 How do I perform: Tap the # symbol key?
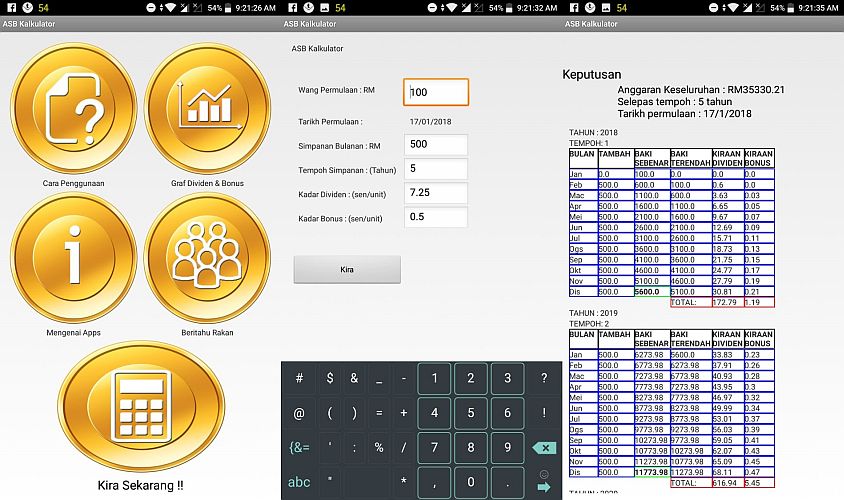click(x=299, y=378)
